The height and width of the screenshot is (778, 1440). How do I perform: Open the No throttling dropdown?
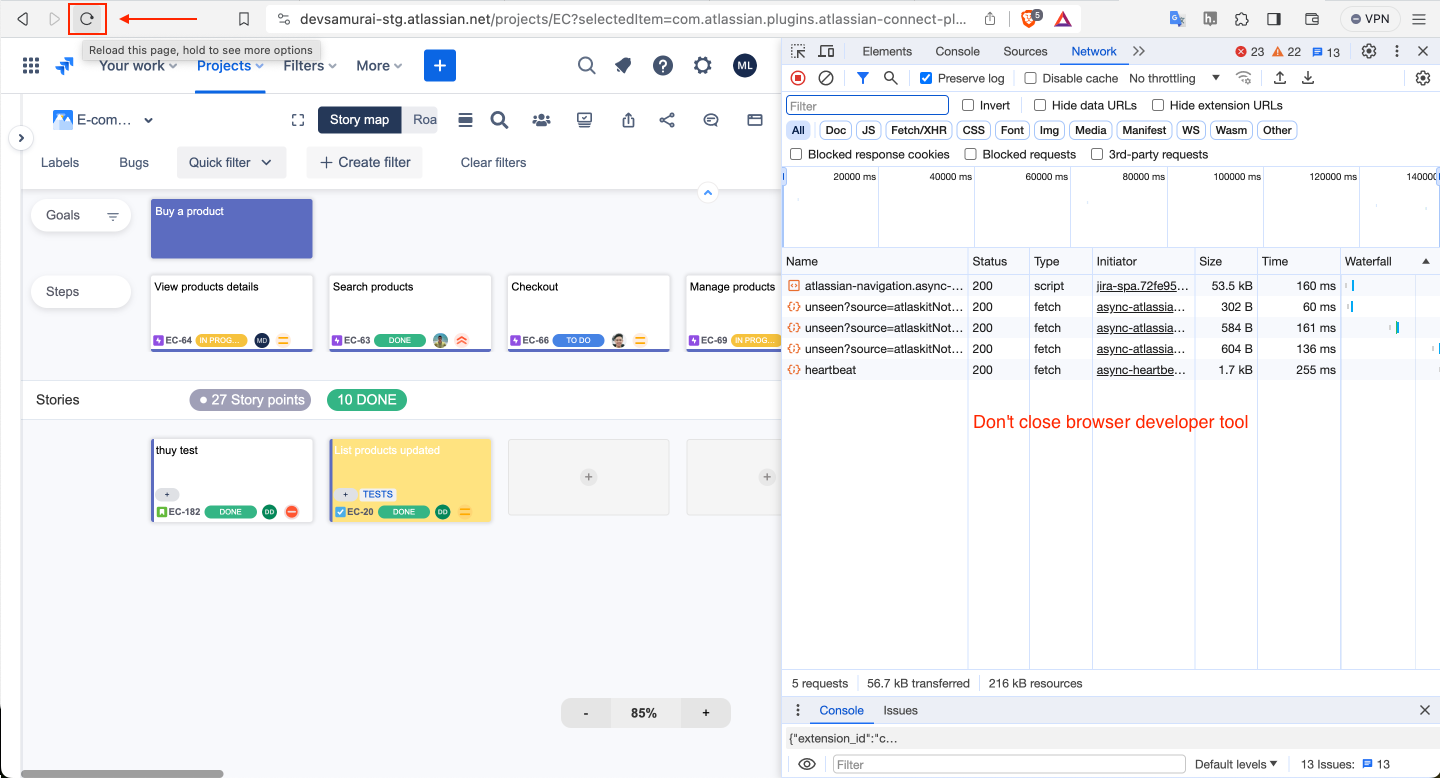(1175, 78)
